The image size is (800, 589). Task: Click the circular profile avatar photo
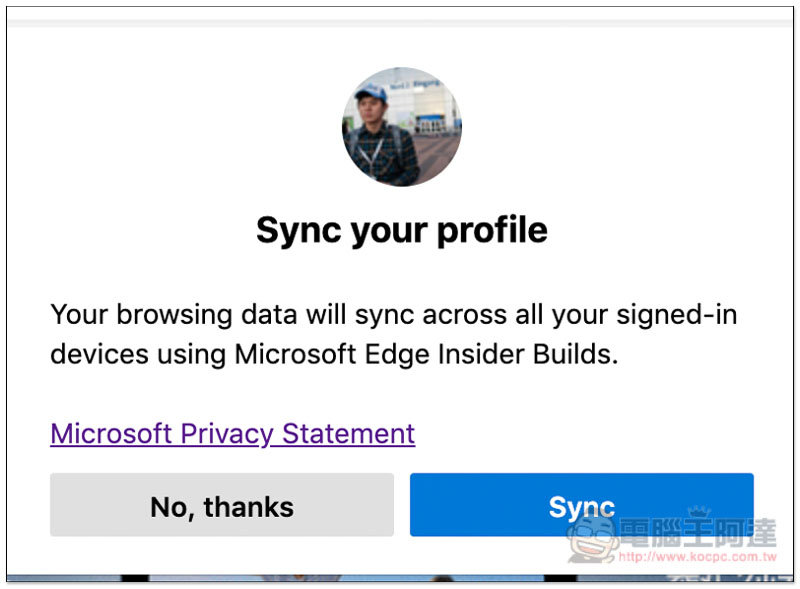tap(402, 127)
